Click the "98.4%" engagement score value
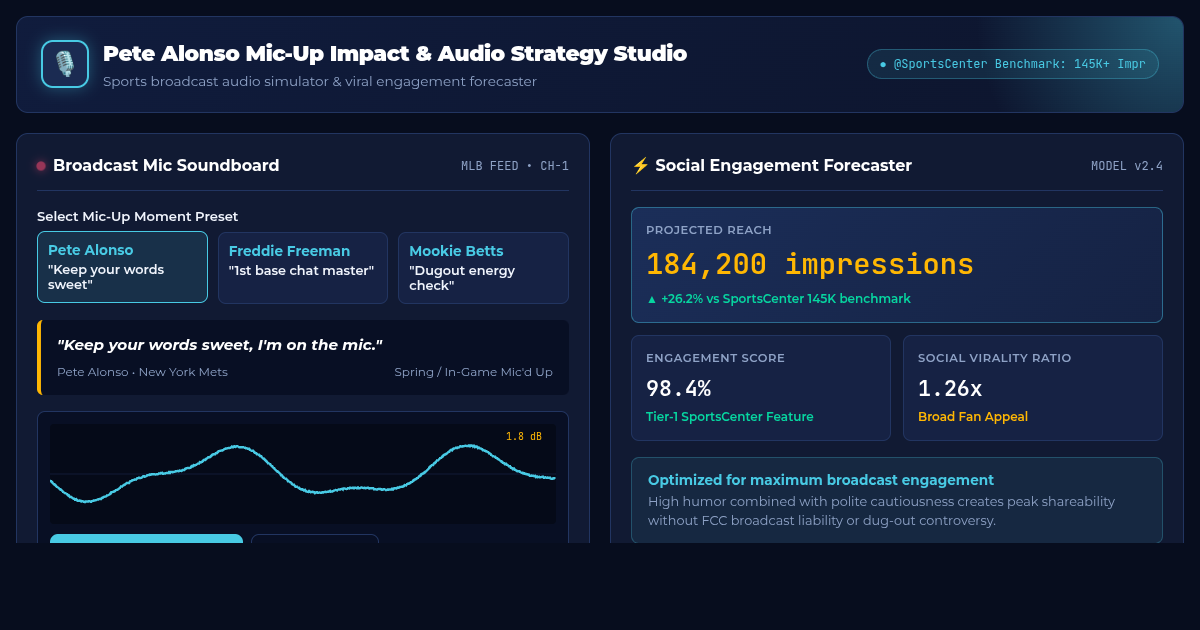1200x630 pixels. click(678, 388)
